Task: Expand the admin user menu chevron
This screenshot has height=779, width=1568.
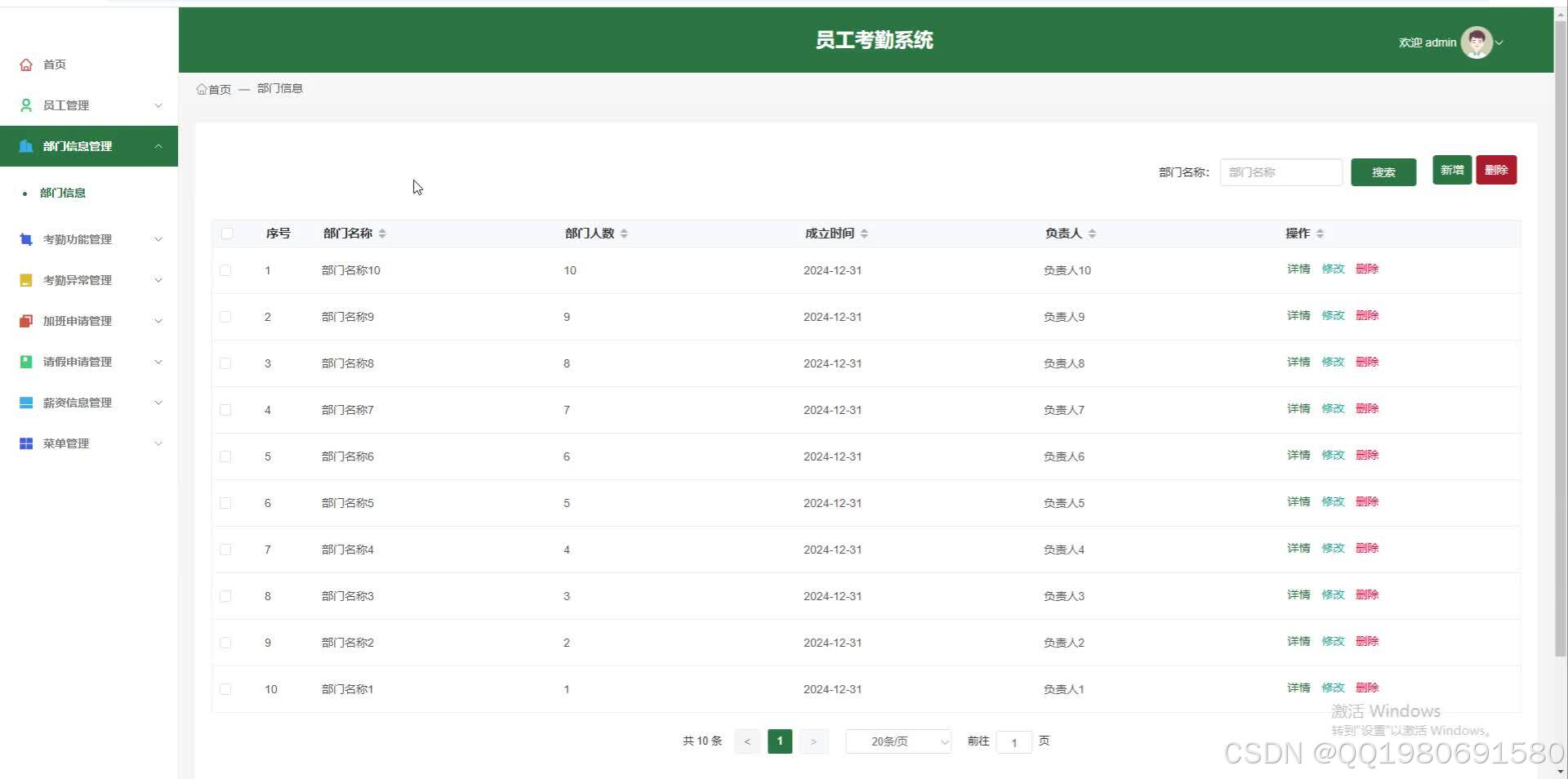Action: (x=1503, y=42)
